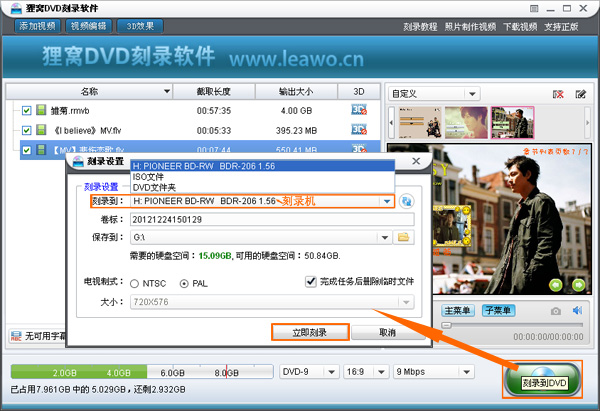Click the subtitle ABC icon at bottom left
Screen dimensions: 600x411
tap(16, 336)
